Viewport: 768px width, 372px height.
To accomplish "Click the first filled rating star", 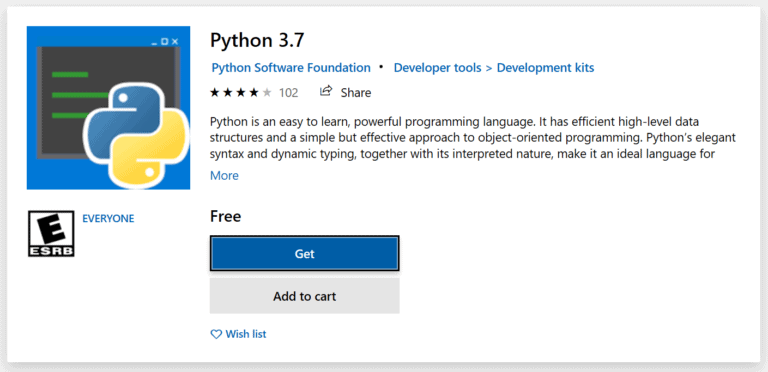I will 215,93.
